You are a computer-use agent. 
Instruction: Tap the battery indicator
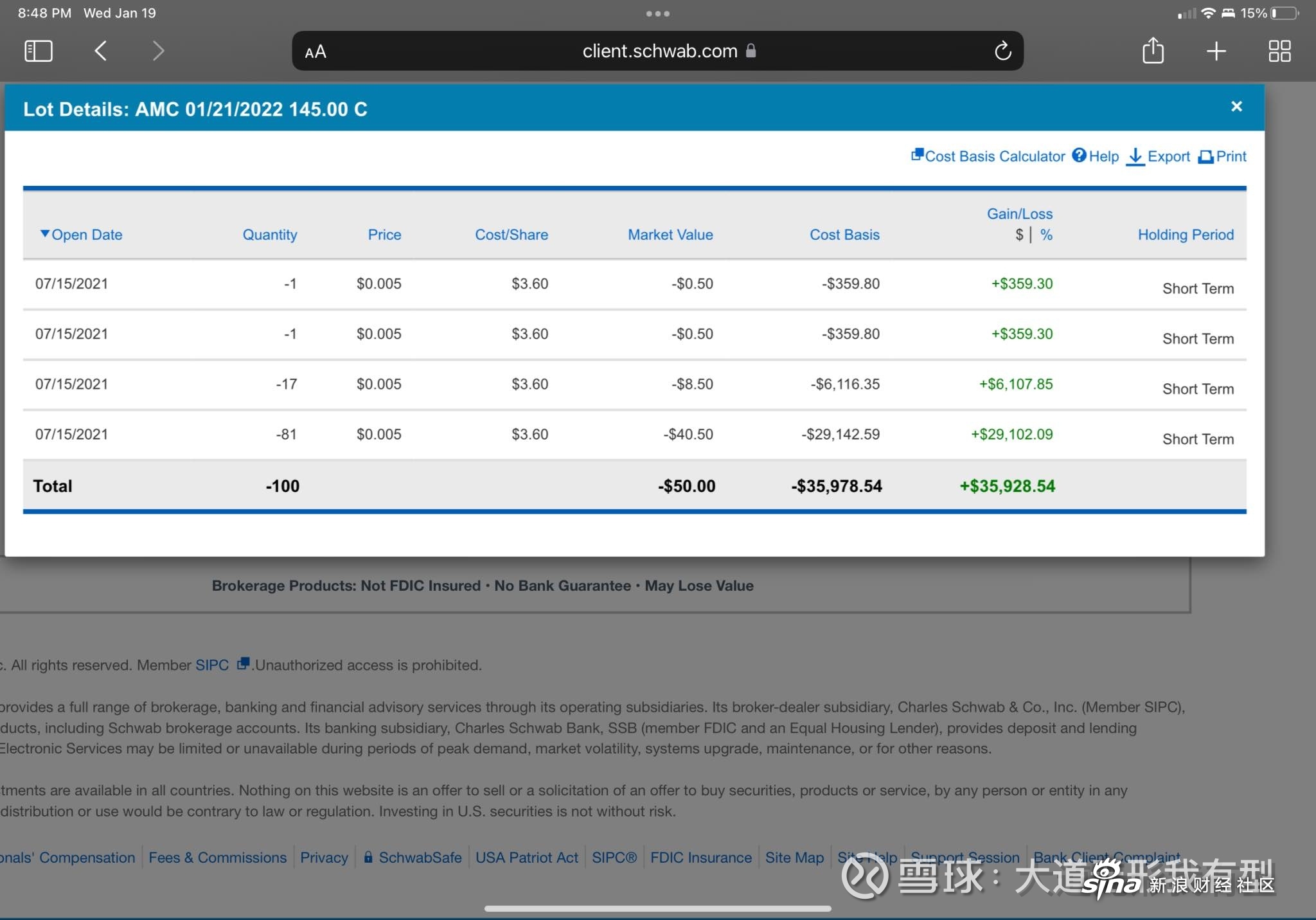1285,13
